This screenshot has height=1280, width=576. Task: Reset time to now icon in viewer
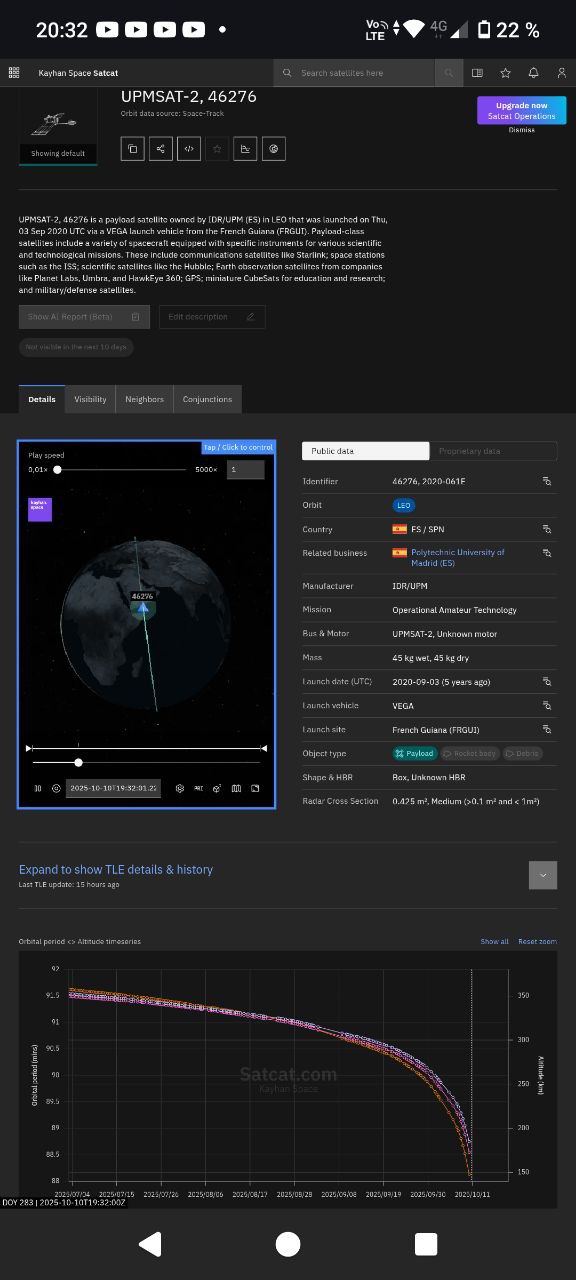click(56, 788)
